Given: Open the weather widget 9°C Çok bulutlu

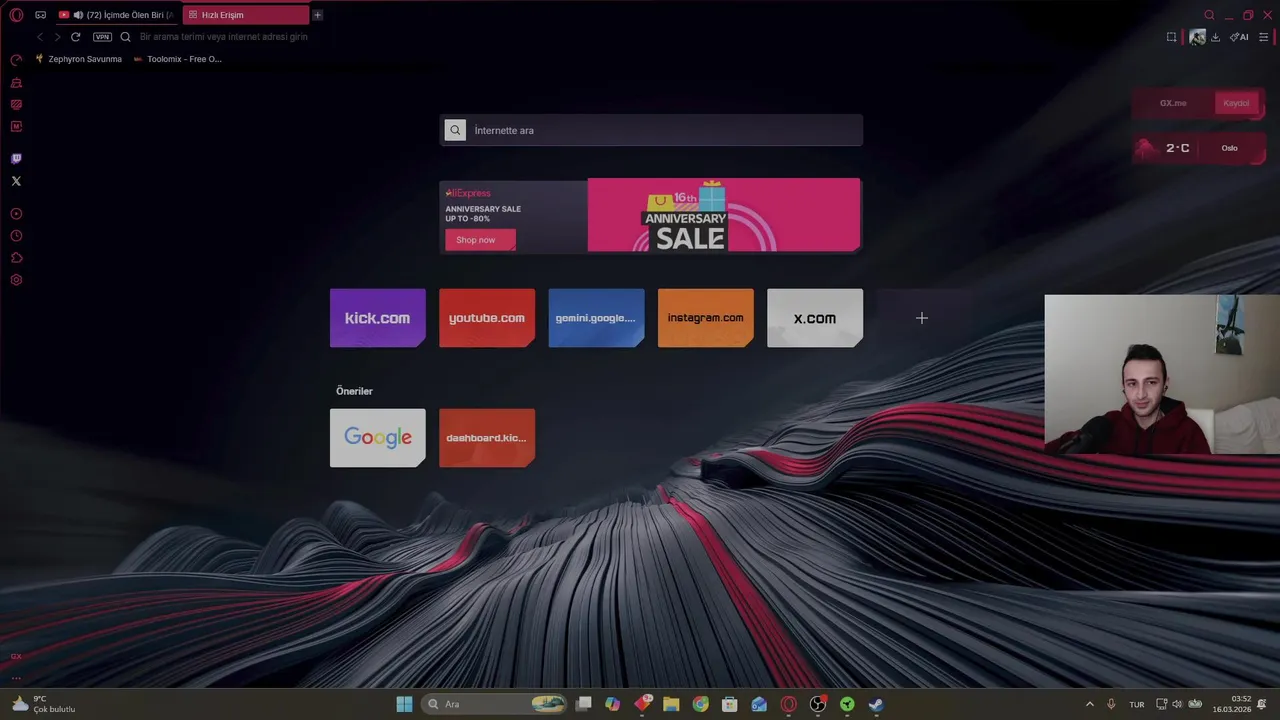Looking at the screenshot, I should click(43, 704).
